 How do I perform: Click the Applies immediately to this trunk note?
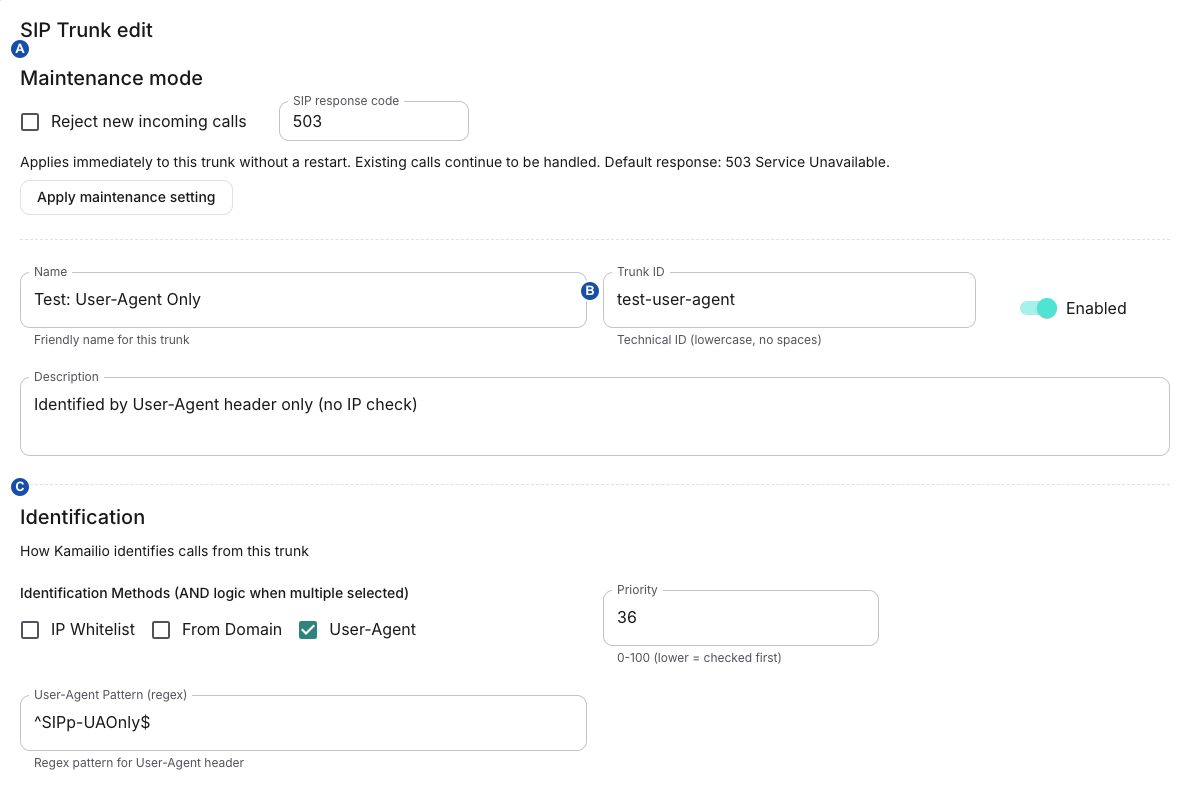click(x=455, y=162)
